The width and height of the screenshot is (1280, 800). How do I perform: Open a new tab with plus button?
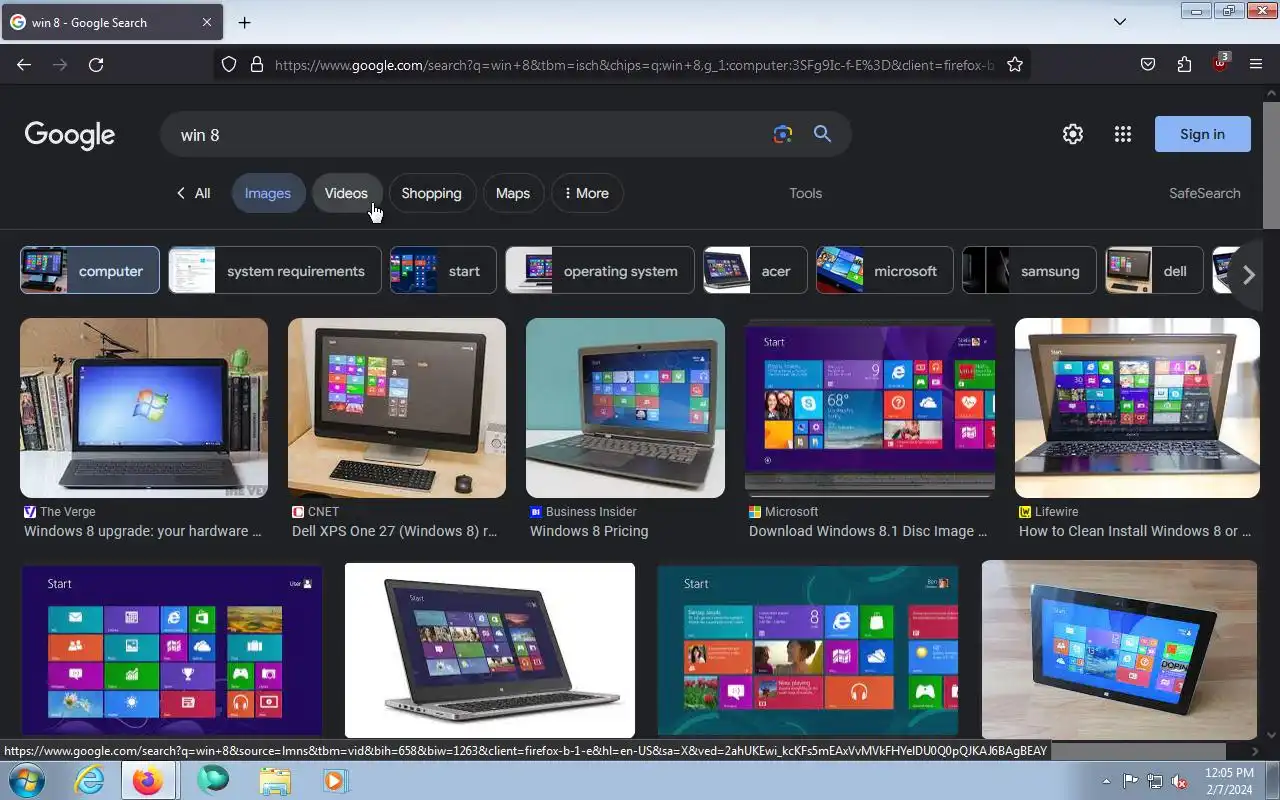244,22
